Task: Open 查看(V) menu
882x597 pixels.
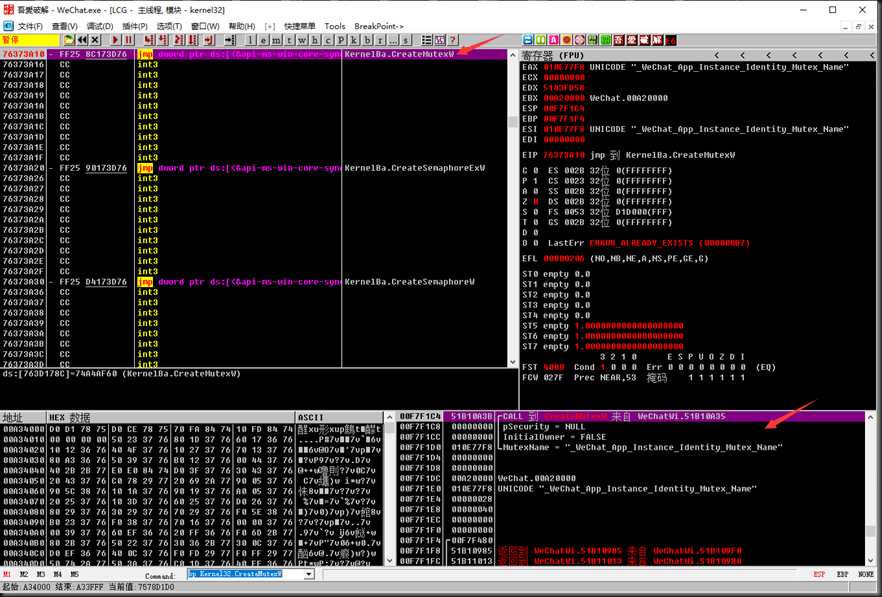Action: 65,26
